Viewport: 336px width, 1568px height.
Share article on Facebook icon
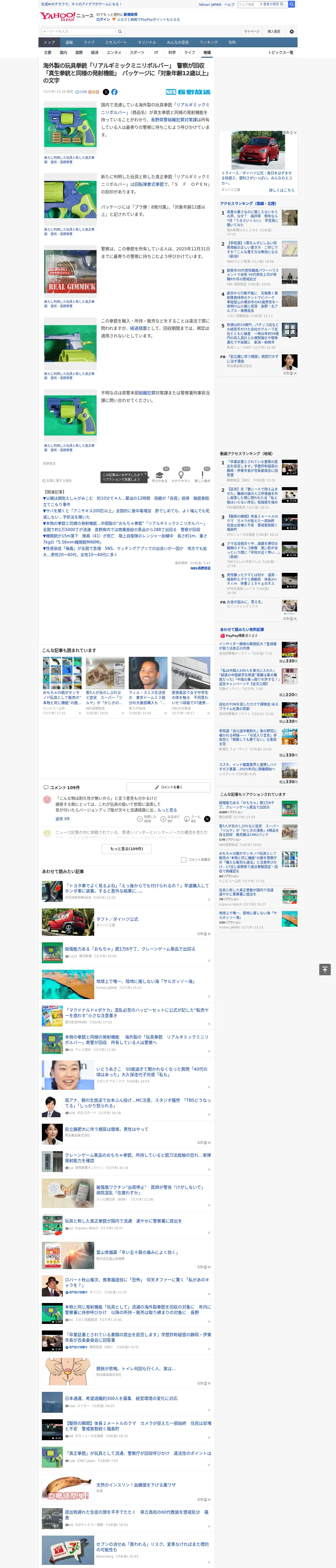114,92
